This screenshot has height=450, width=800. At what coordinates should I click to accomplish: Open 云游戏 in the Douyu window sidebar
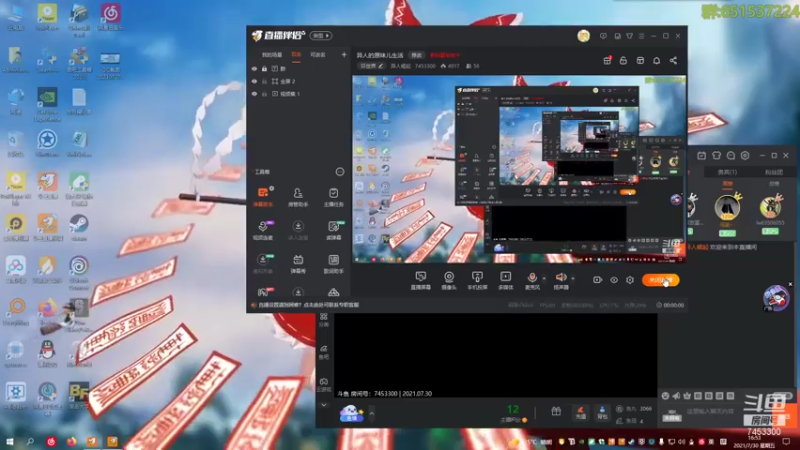click(x=323, y=385)
